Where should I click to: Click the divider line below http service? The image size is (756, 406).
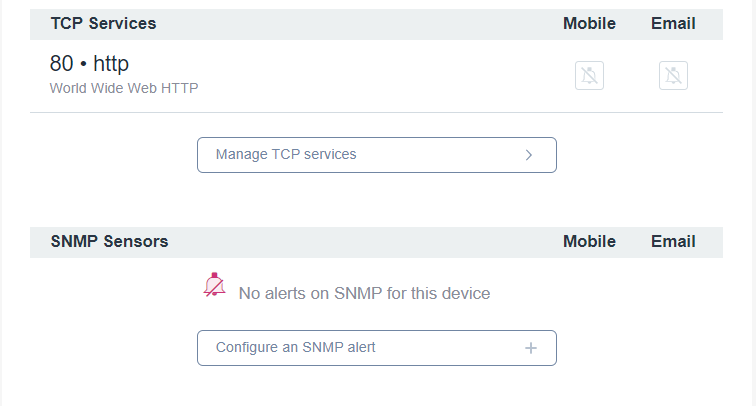[x=376, y=112]
